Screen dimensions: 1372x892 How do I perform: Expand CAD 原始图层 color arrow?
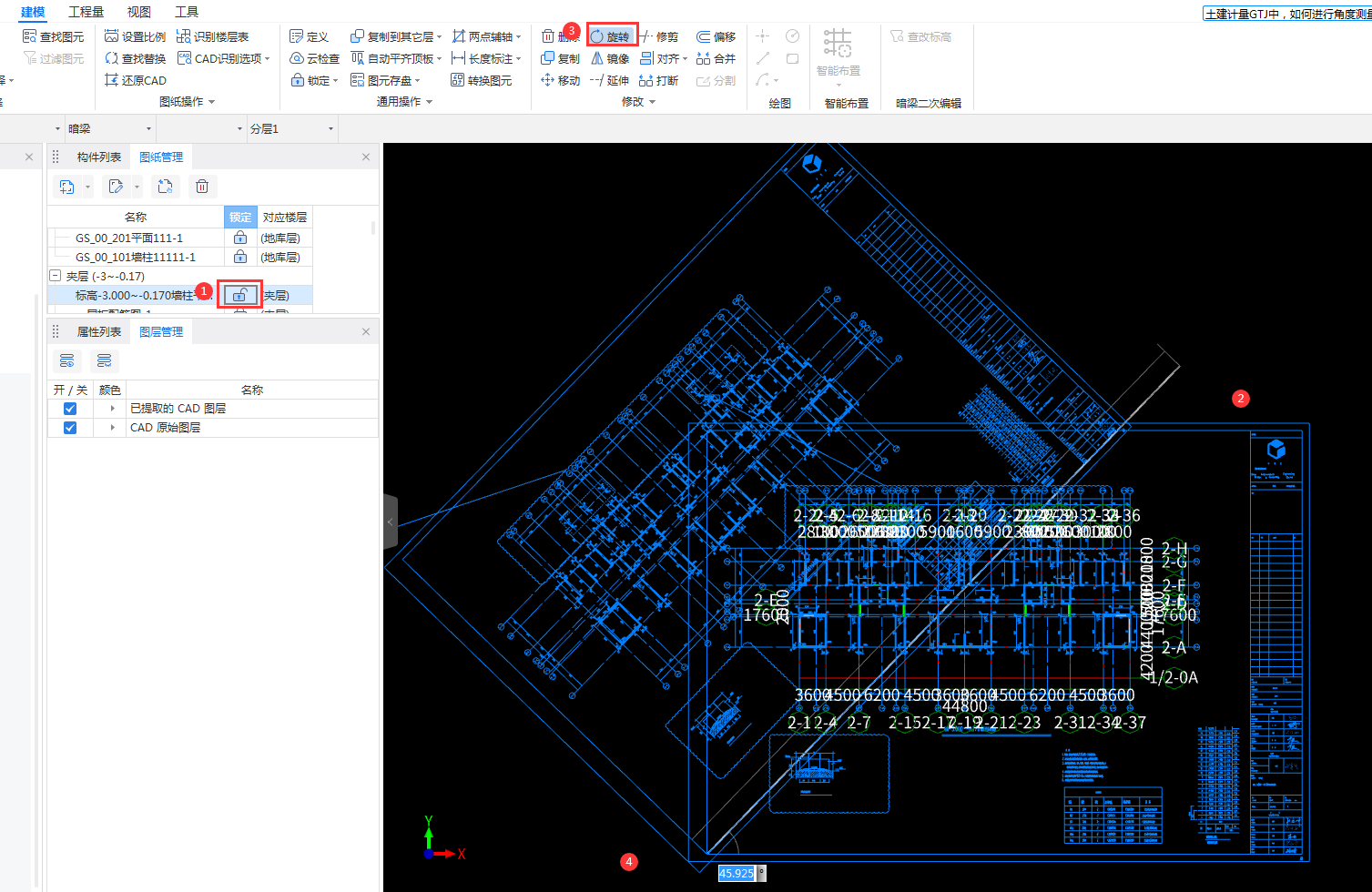coord(112,428)
